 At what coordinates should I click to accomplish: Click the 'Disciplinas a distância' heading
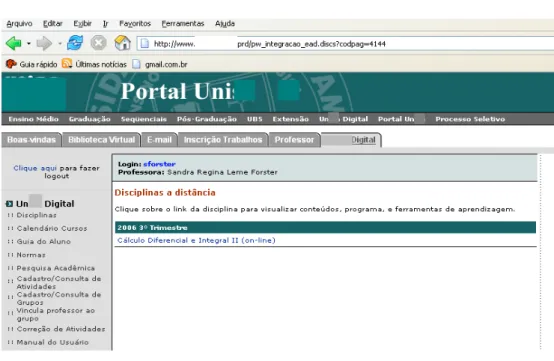tap(165, 193)
